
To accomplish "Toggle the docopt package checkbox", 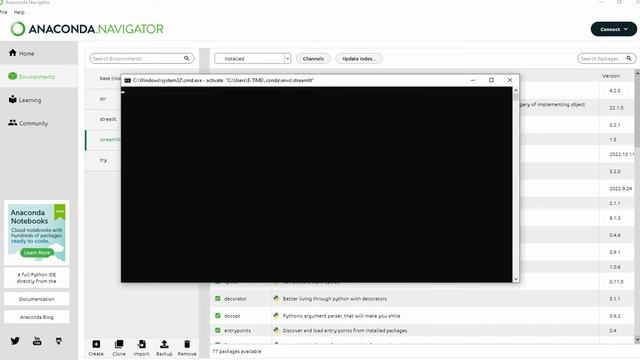I will (218, 316).
